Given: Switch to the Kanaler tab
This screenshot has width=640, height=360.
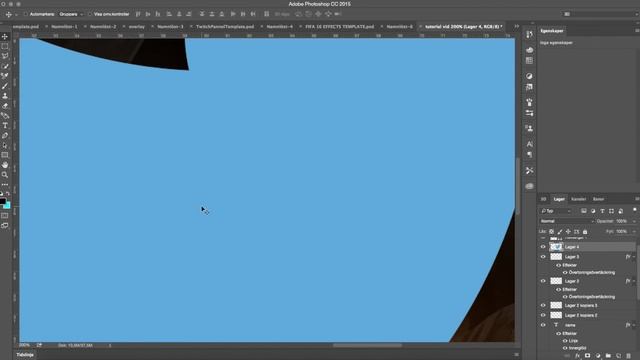Looking at the screenshot, I should (578, 199).
